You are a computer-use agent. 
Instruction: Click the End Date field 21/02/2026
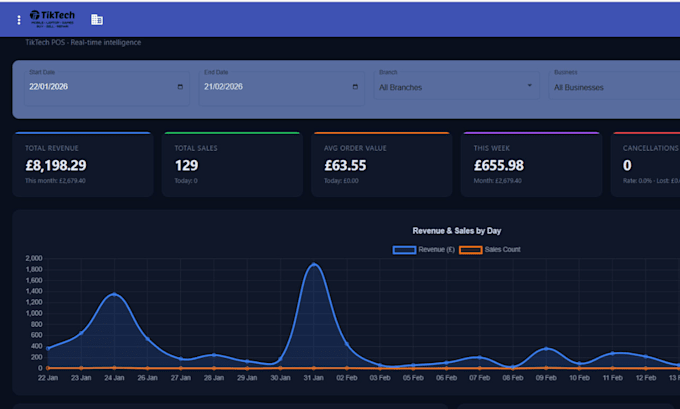coord(281,88)
